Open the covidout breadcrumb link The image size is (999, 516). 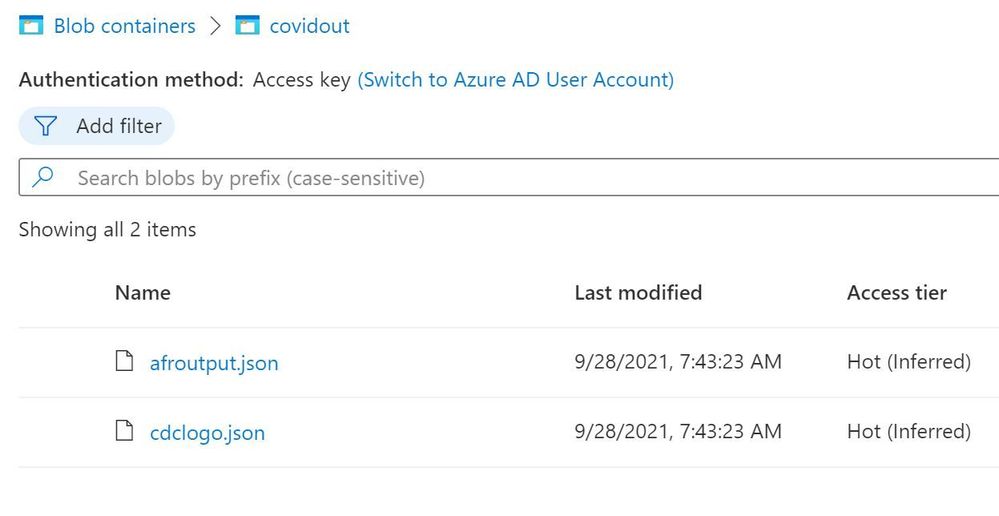pos(310,26)
